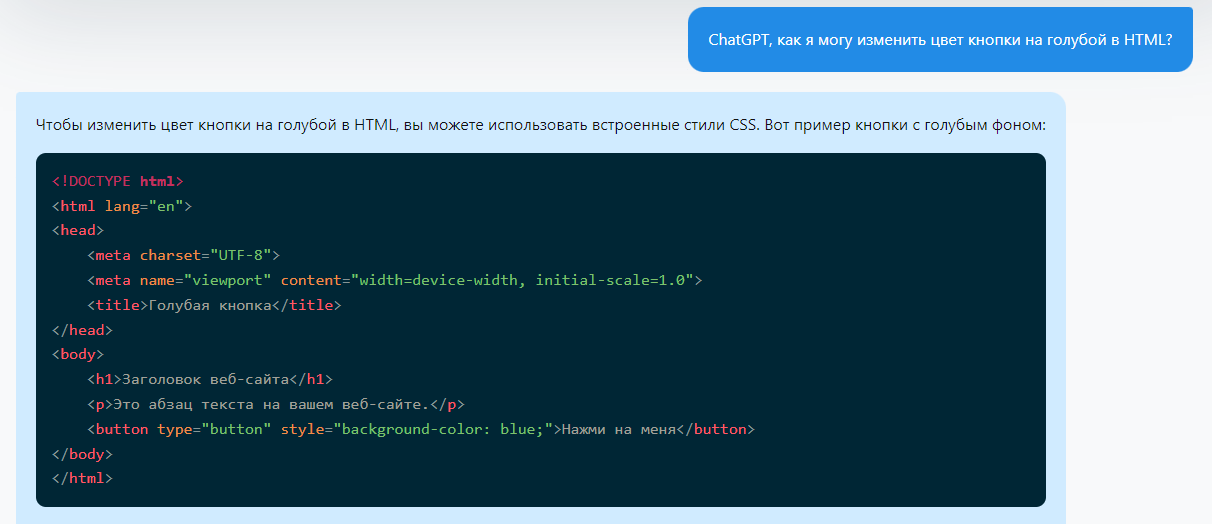
Task: Select the meta charset="UTF-8" line
Action: 184,255
